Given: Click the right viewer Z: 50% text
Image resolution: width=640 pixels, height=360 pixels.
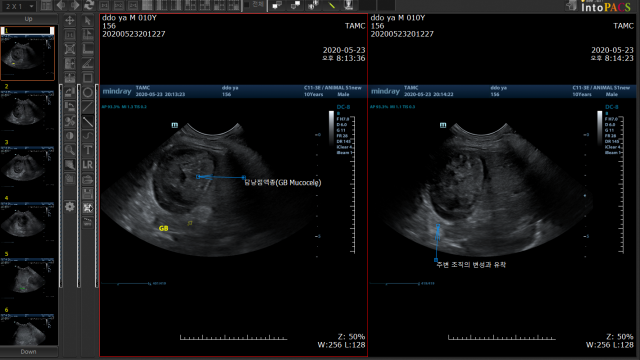Looking at the screenshot, I should click(620, 337).
